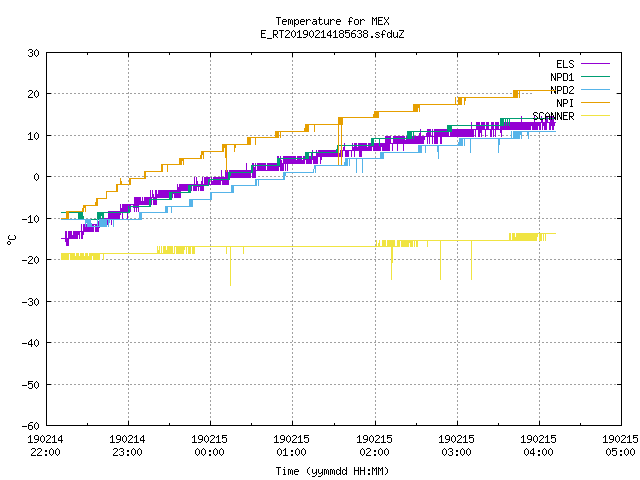This screenshot has height=480, width=640.
Task: Click y-axis tick label -60
Action: pos(31,426)
